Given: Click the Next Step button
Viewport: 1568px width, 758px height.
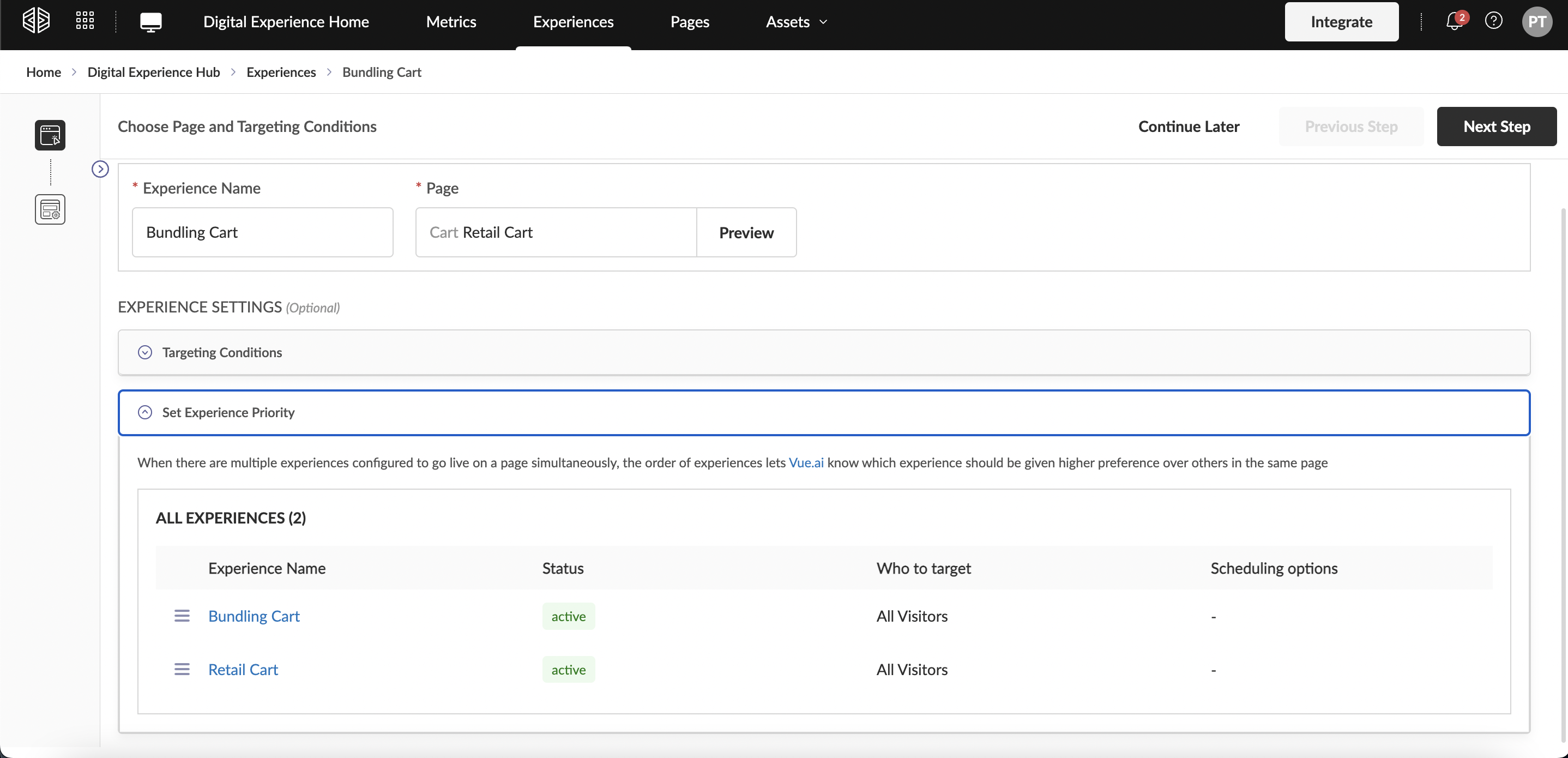Looking at the screenshot, I should [x=1496, y=127].
